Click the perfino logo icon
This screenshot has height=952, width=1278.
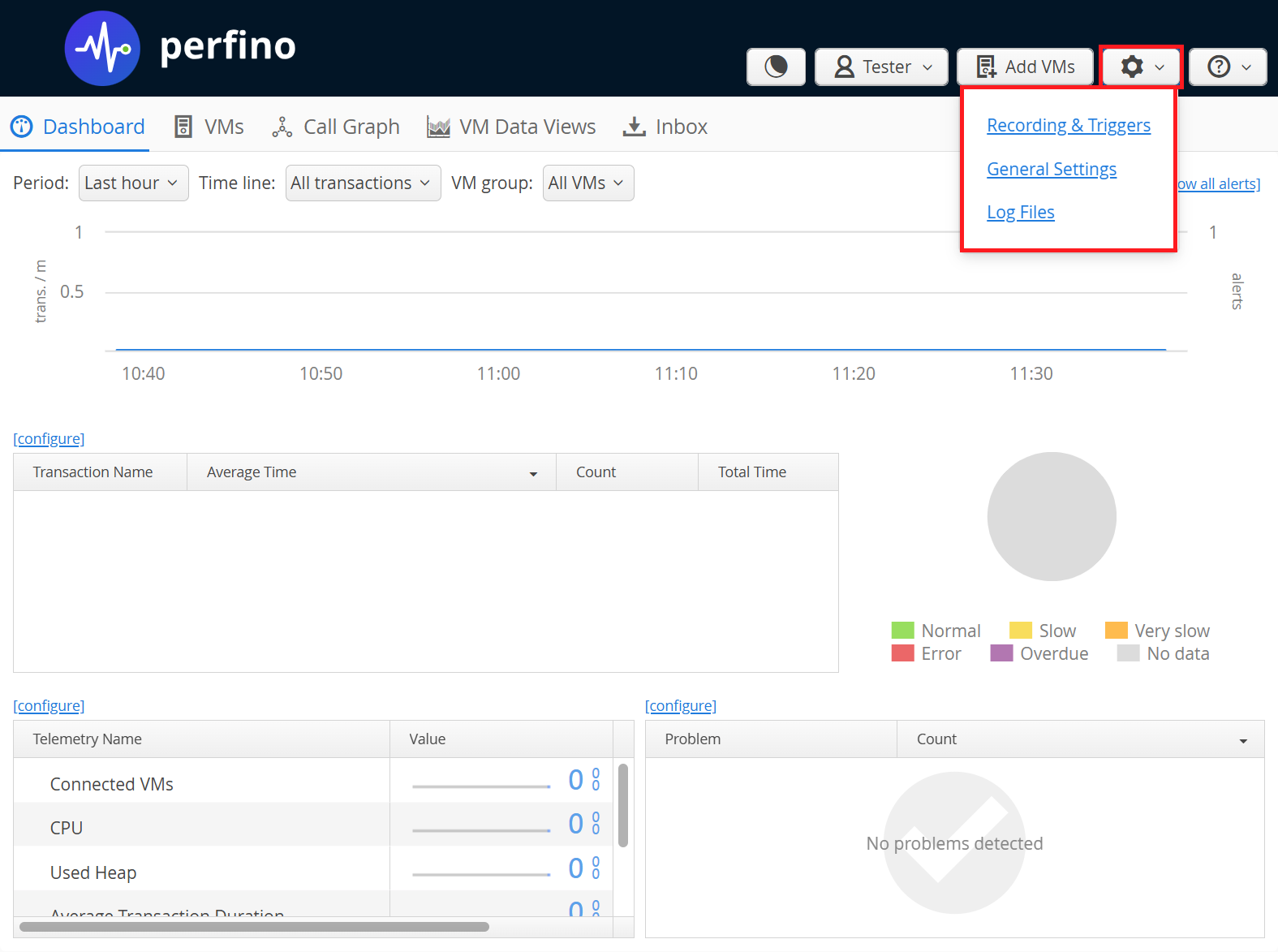102,49
